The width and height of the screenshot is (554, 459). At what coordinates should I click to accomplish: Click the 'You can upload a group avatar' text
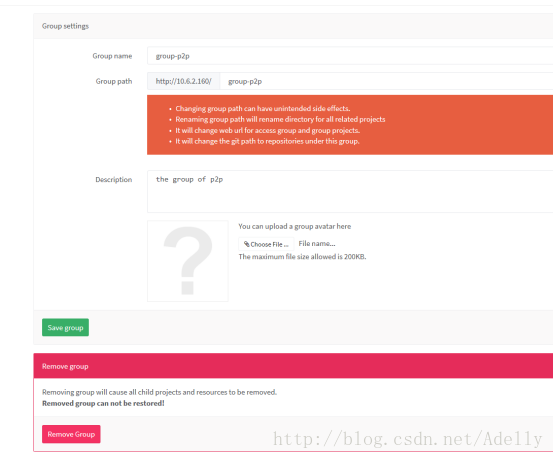click(295, 226)
